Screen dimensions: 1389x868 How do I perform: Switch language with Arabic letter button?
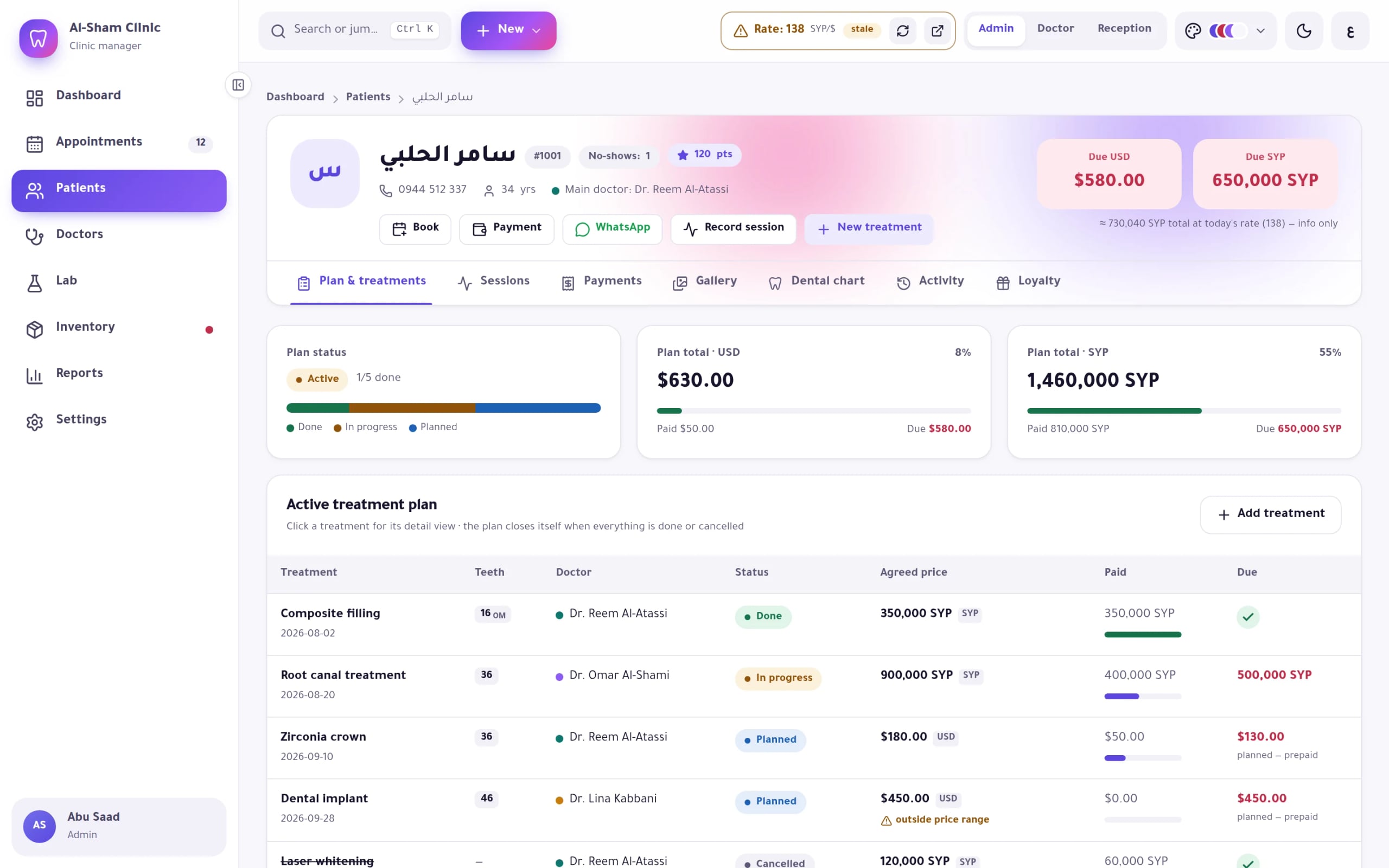(1350, 30)
